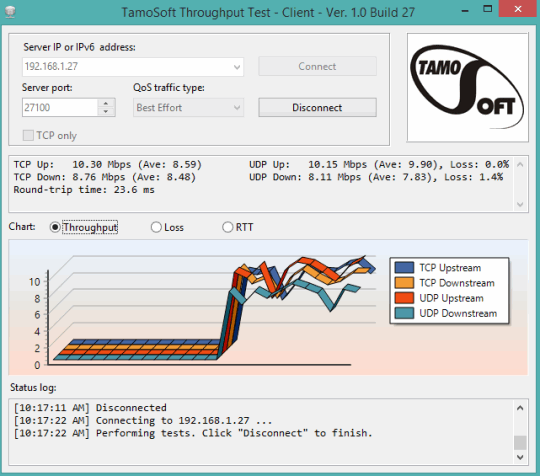Click the status log scrollbar thumb
The width and height of the screenshot is (540, 476).
520,443
